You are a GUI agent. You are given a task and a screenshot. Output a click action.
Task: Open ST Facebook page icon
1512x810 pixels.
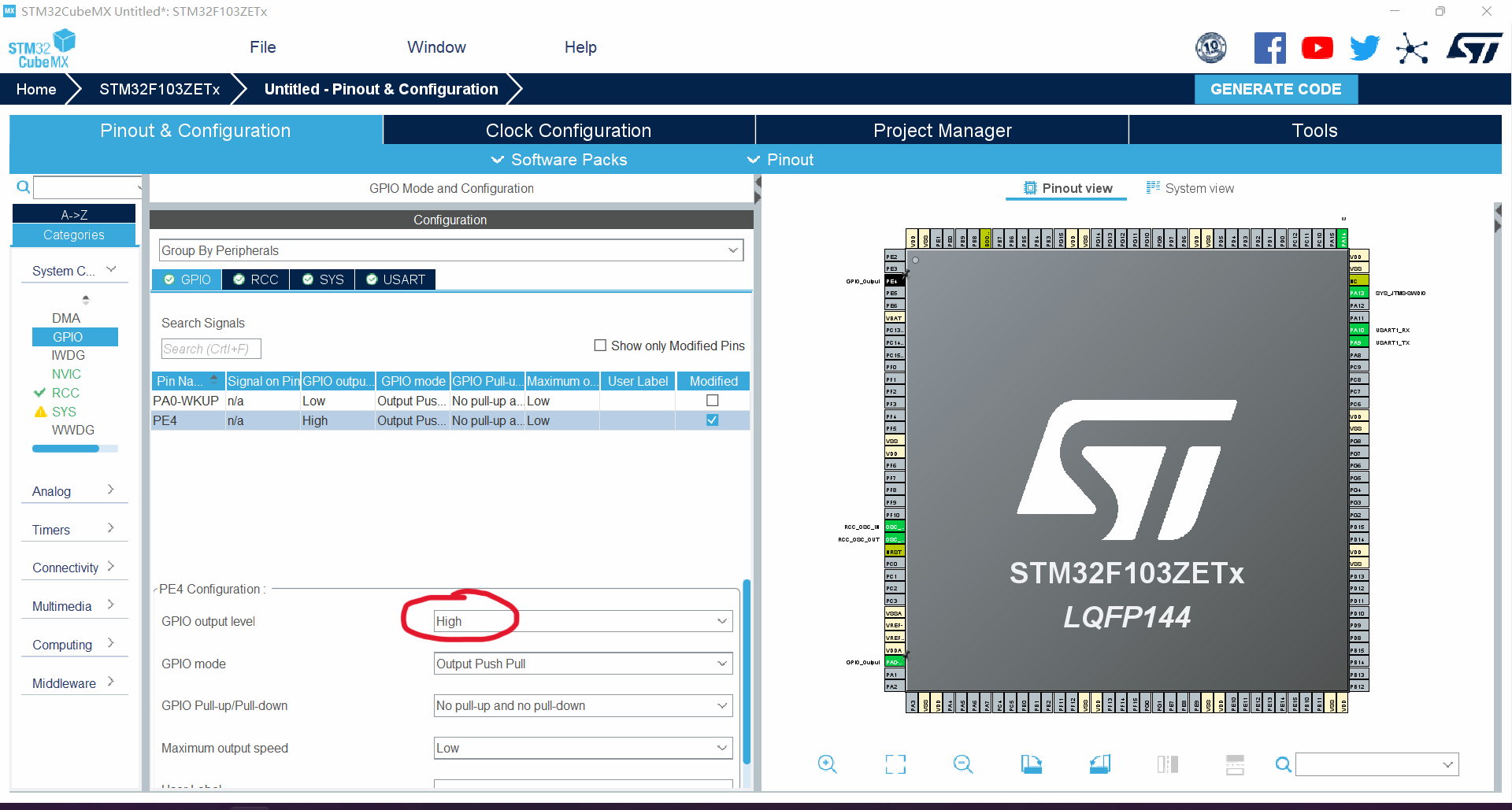1269,48
